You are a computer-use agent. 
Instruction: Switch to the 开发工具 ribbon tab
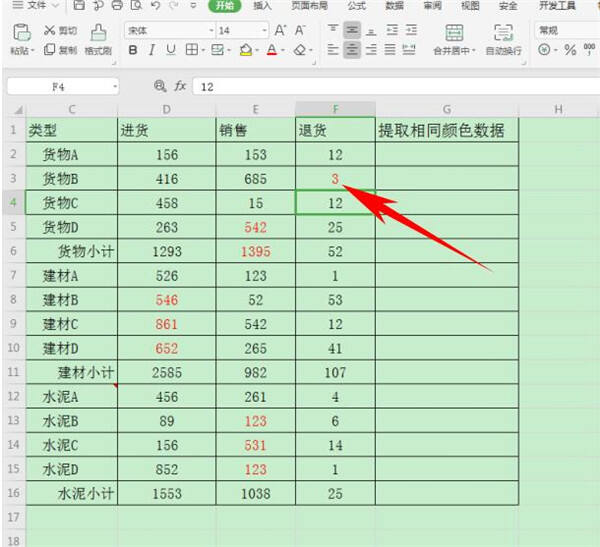pyautogui.click(x=557, y=5)
